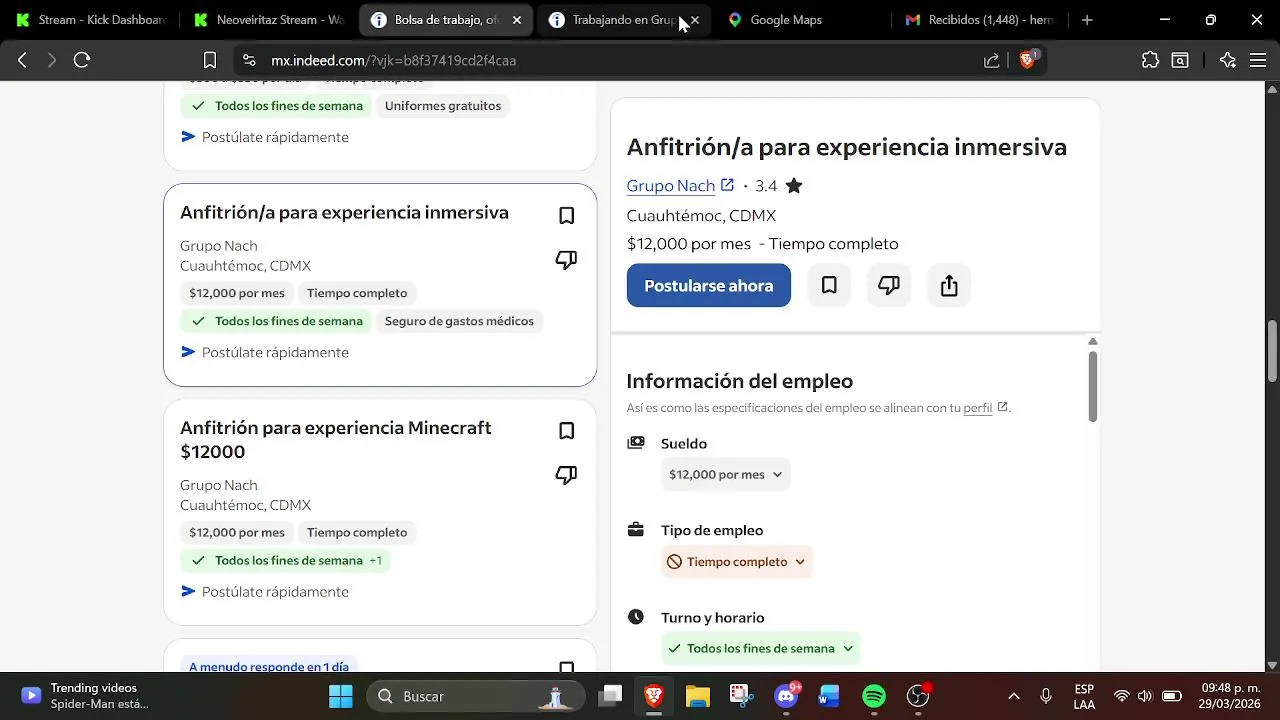Click ESP LAA keyboard language indicator

tap(1084, 696)
